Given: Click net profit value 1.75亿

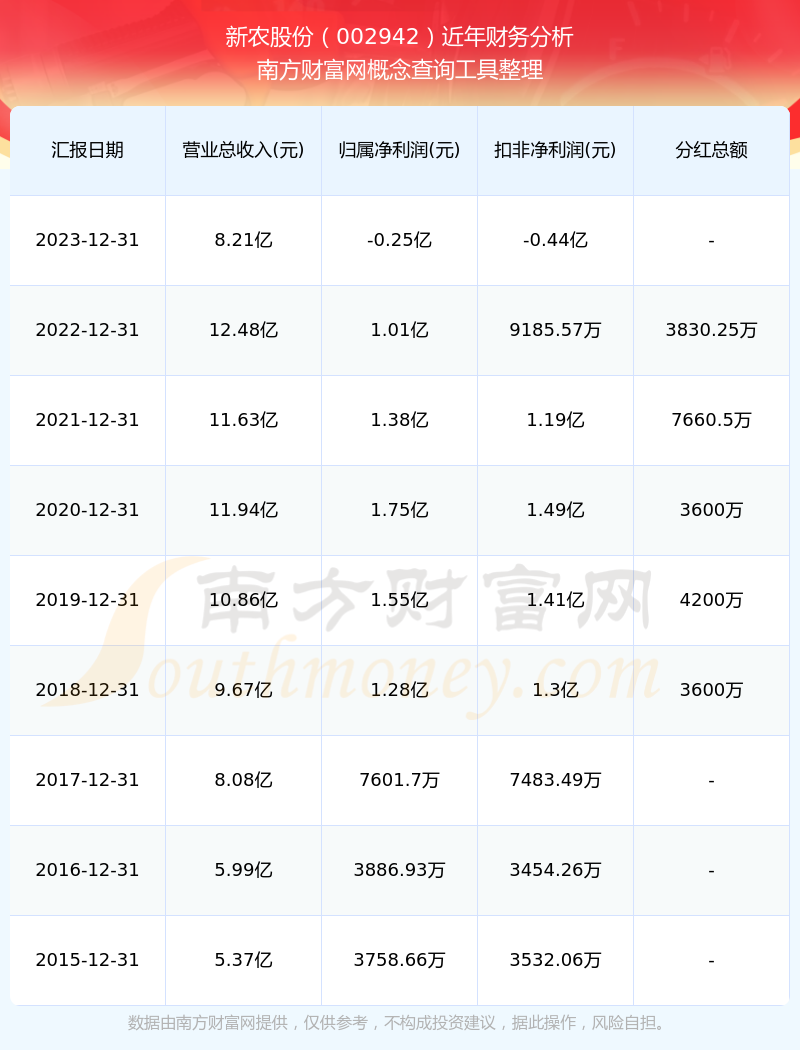Looking at the screenshot, I should pyautogui.click(x=400, y=510).
